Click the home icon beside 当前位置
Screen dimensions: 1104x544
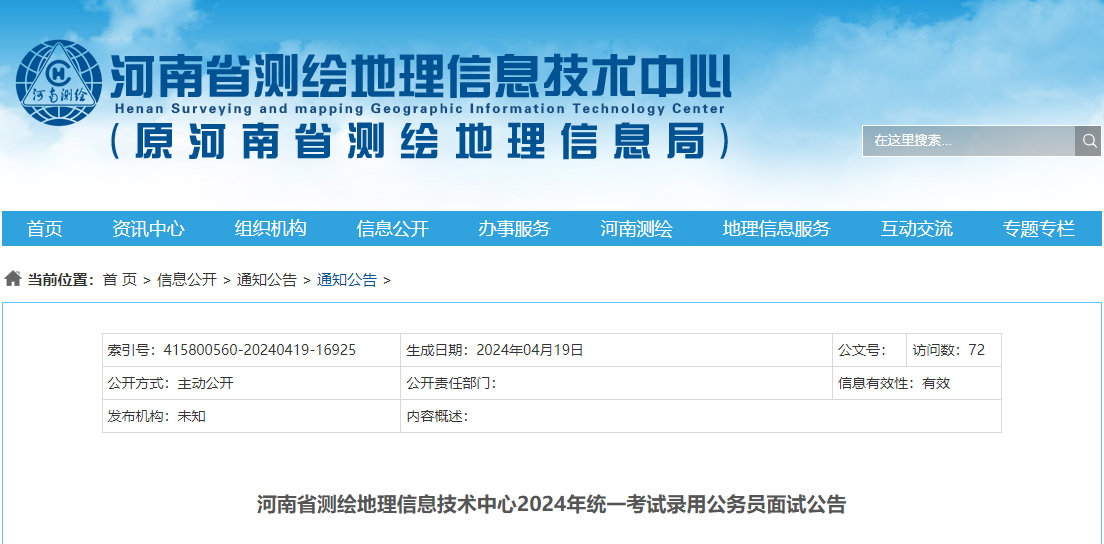(x=13, y=279)
